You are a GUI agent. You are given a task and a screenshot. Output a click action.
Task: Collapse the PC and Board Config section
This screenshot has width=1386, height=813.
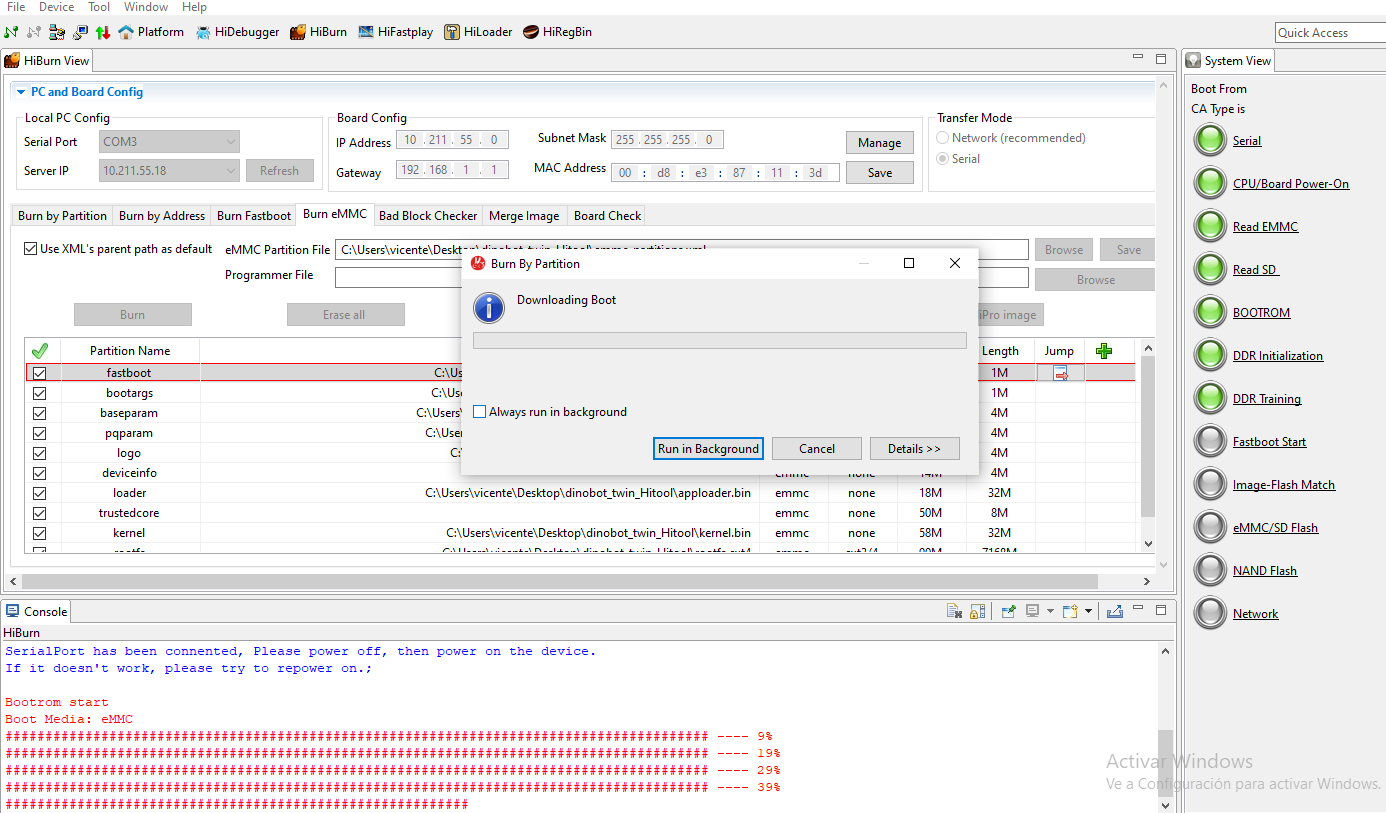point(21,92)
